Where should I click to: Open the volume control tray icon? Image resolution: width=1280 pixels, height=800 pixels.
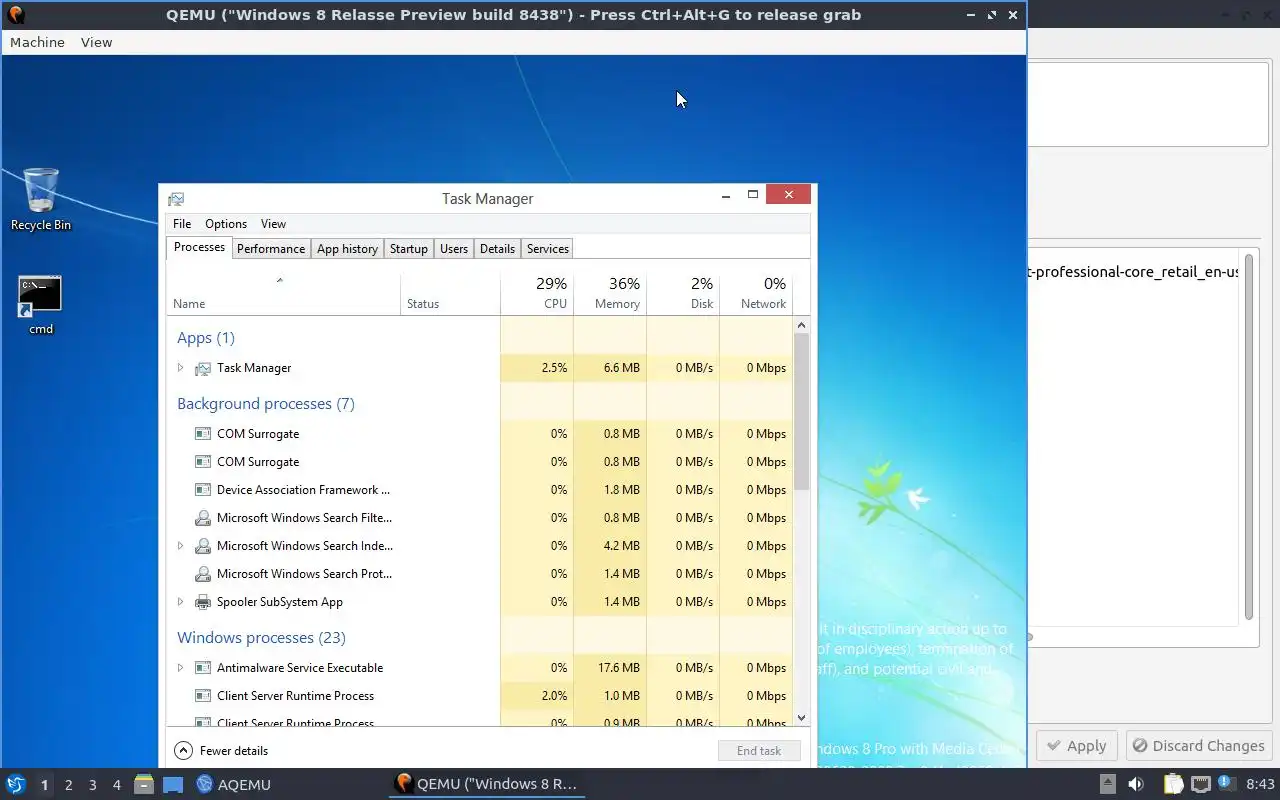[x=1136, y=784]
